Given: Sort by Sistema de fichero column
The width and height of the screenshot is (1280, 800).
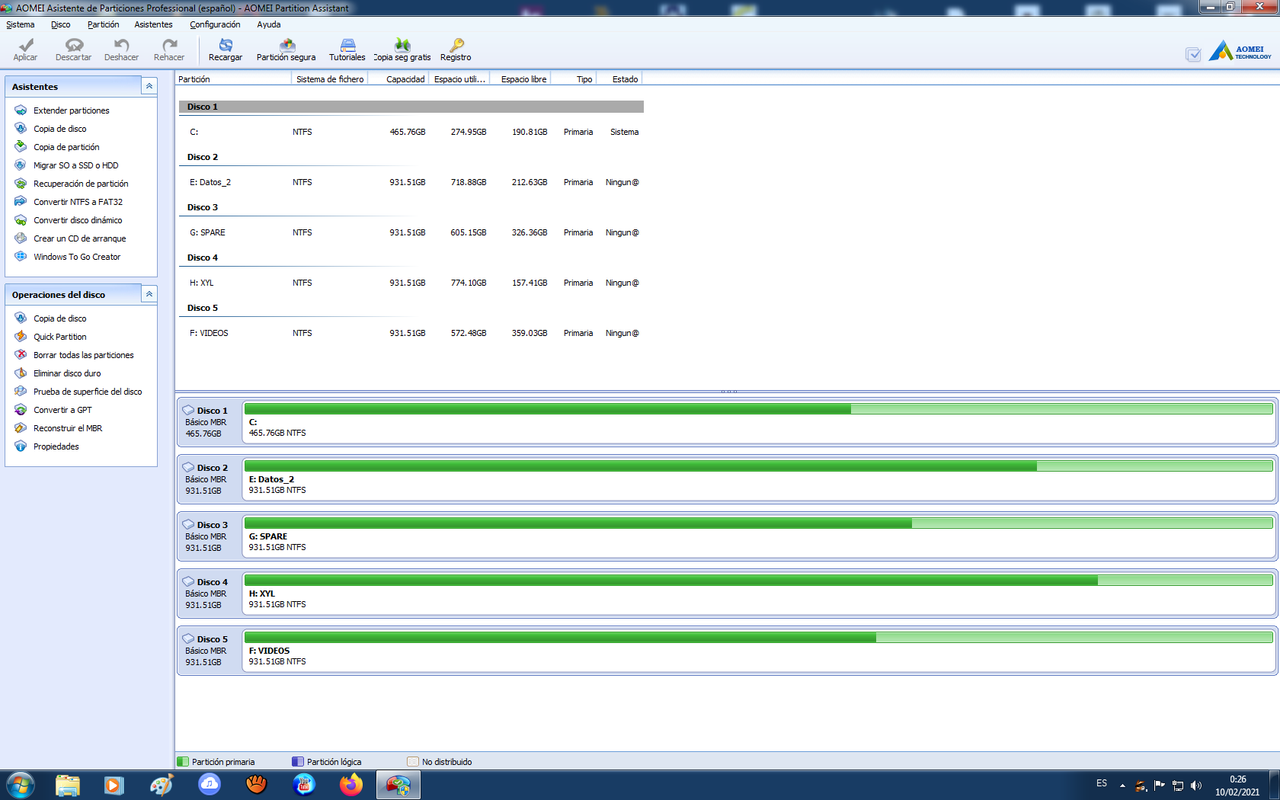Looking at the screenshot, I should 330,79.
